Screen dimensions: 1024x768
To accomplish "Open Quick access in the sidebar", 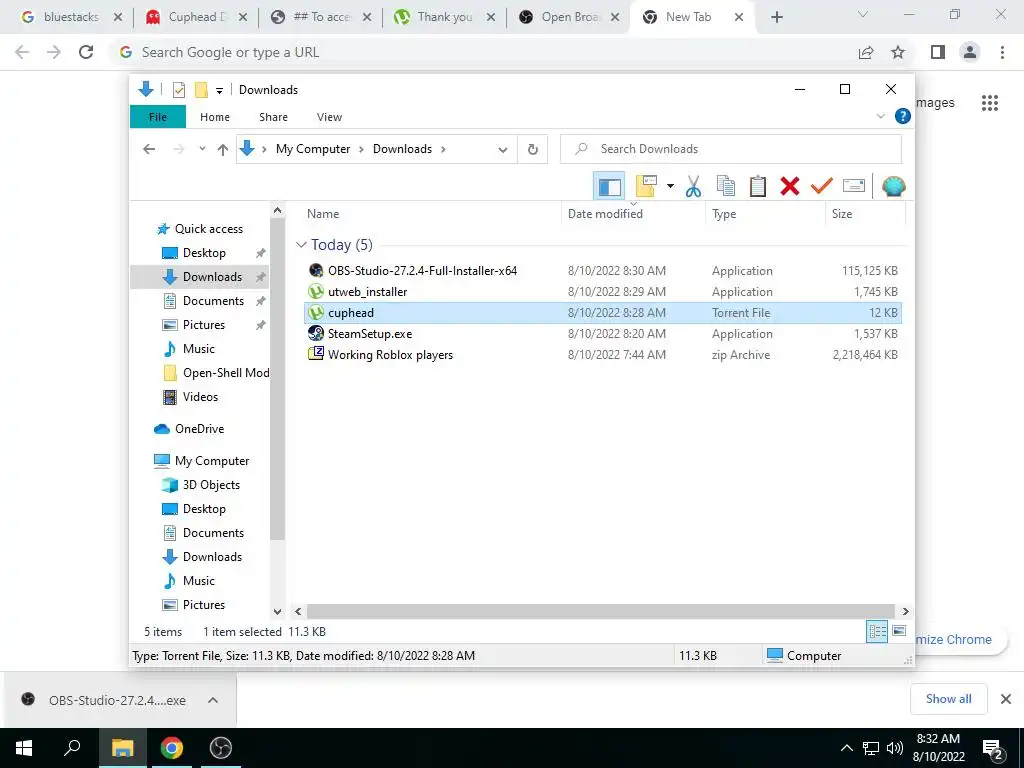I will point(208,229).
